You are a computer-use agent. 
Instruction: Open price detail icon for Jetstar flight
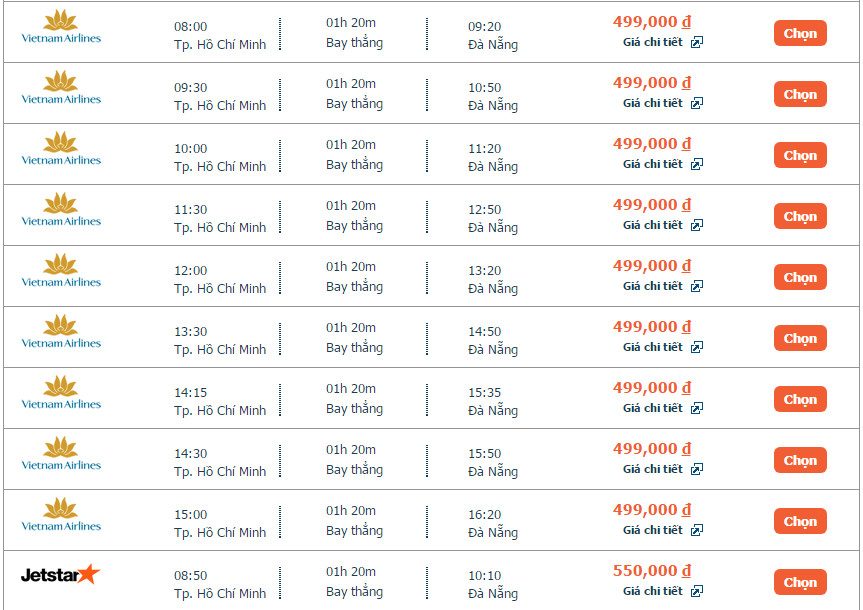pos(697,591)
